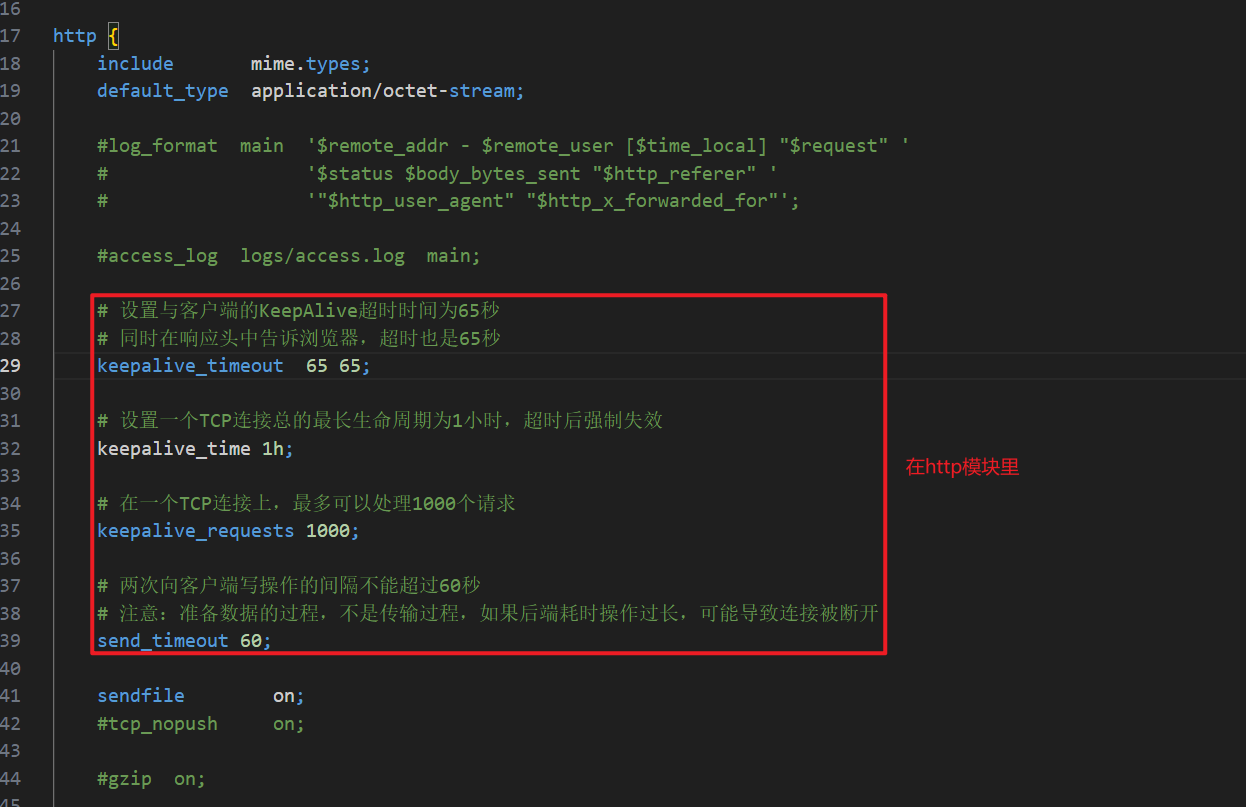This screenshot has height=807, width=1246.
Task: Place cursor at opening brace after http
Action: [114, 36]
